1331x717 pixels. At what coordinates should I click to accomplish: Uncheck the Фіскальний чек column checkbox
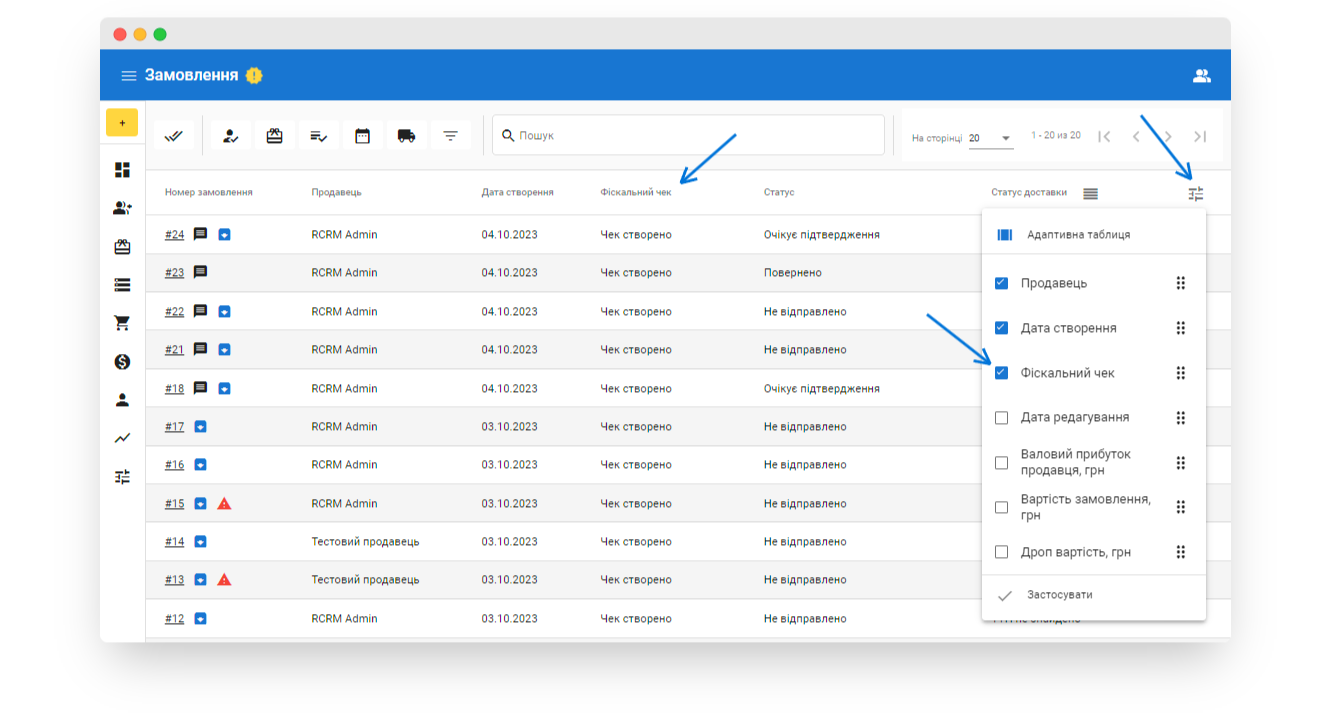pyautogui.click(x=1001, y=373)
